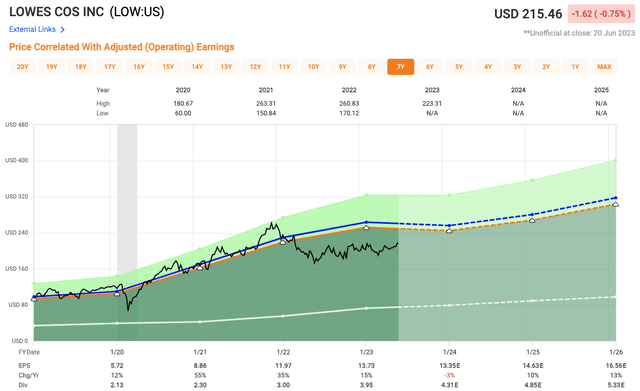Click the 55% yearly change value

200,375
